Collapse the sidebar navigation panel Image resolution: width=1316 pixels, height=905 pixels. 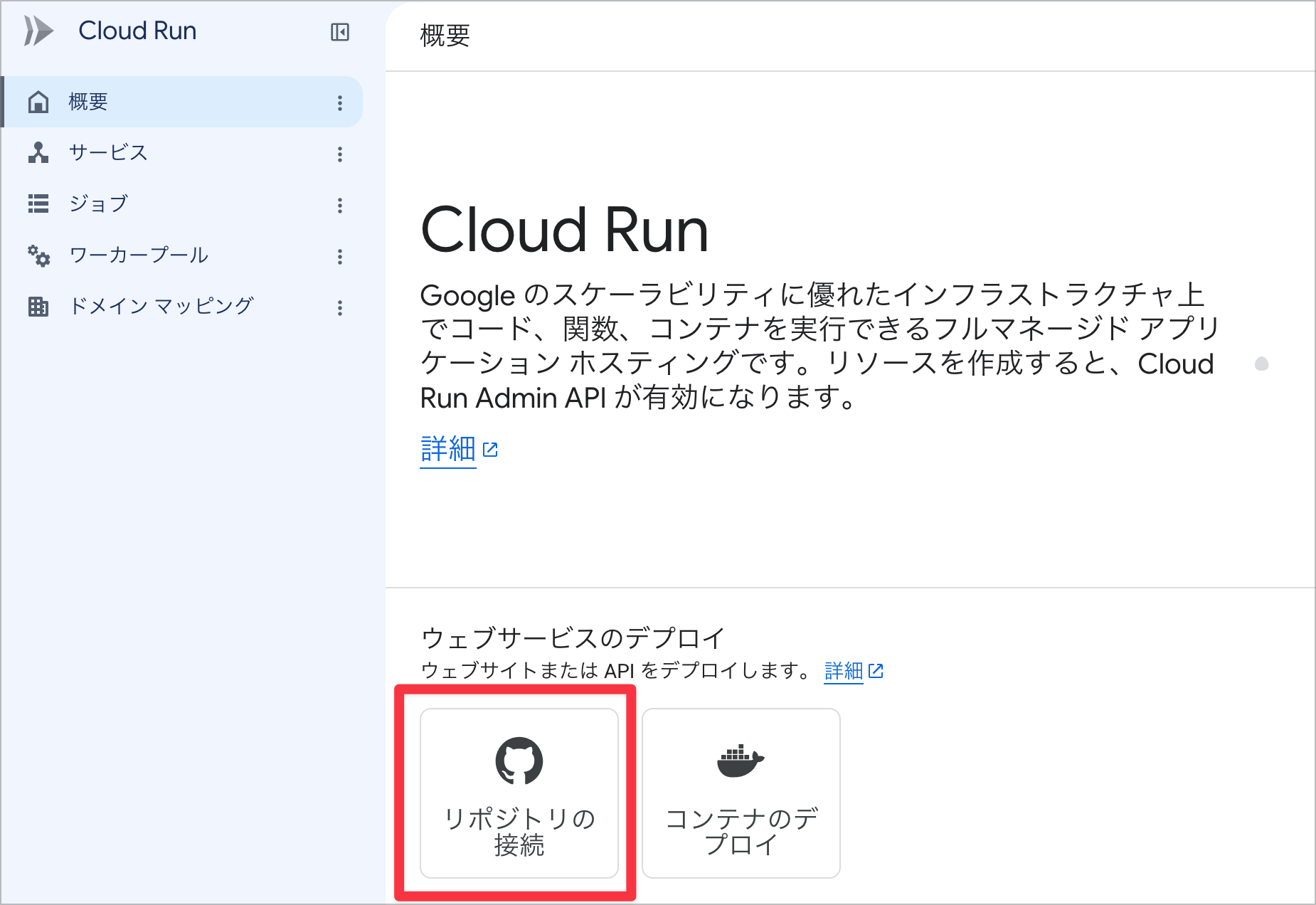[x=340, y=32]
